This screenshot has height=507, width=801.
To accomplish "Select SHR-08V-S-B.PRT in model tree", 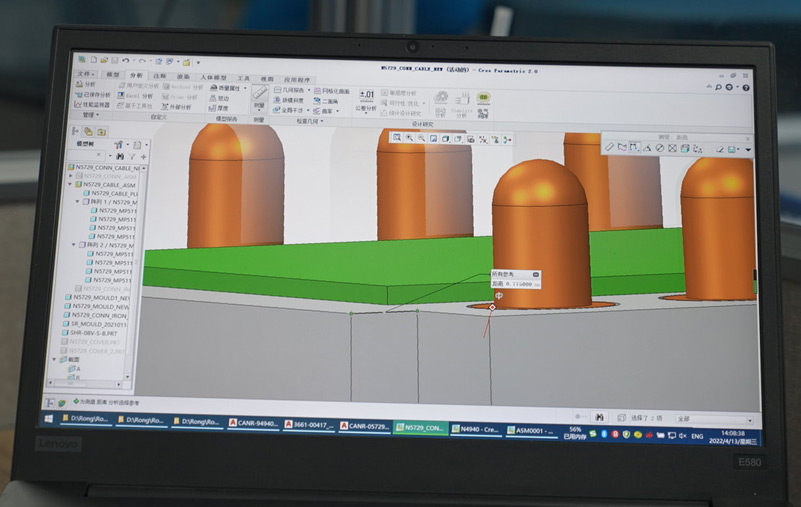I will [x=92, y=333].
